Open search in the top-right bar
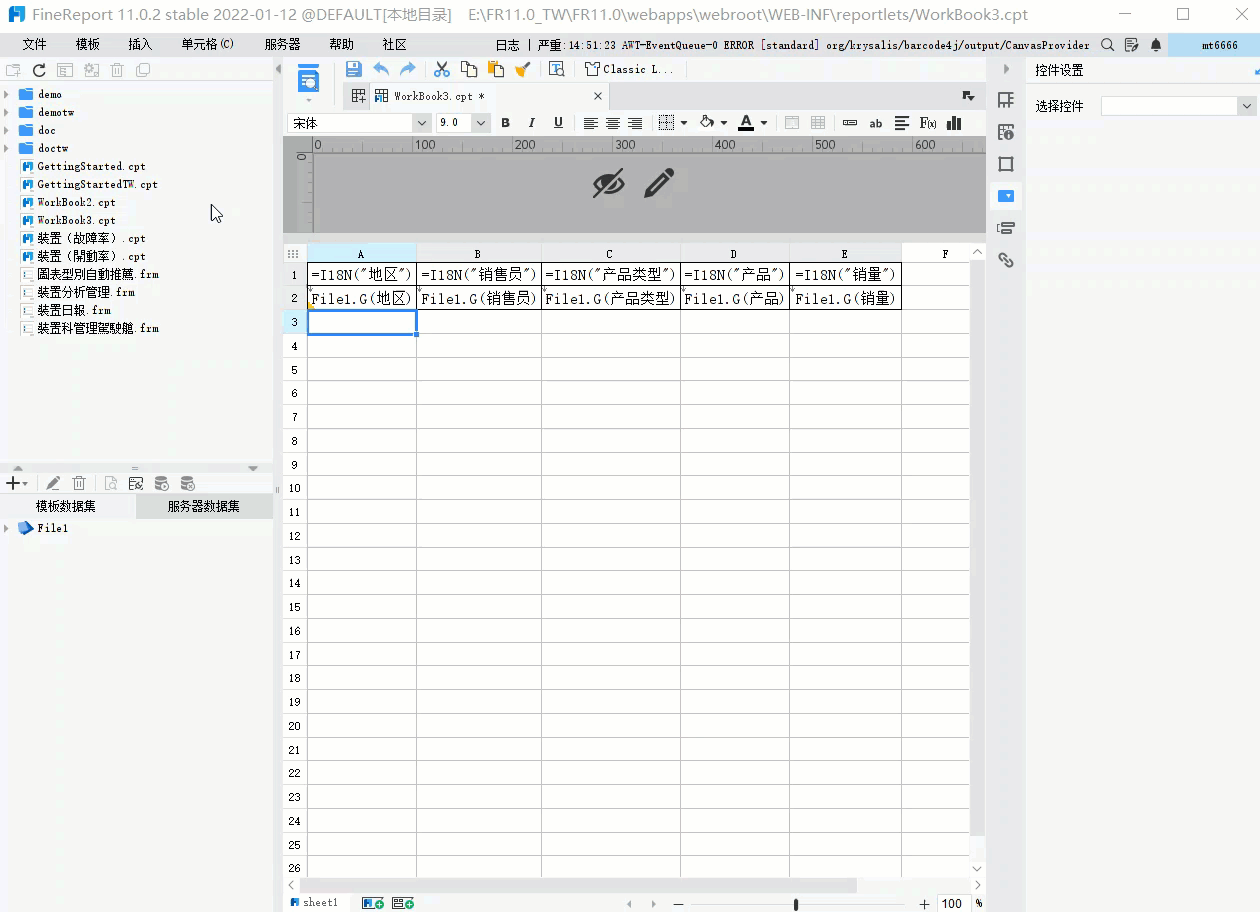Image resolution: width=1260 pixels, height=912 pixels. [1108, 45]
